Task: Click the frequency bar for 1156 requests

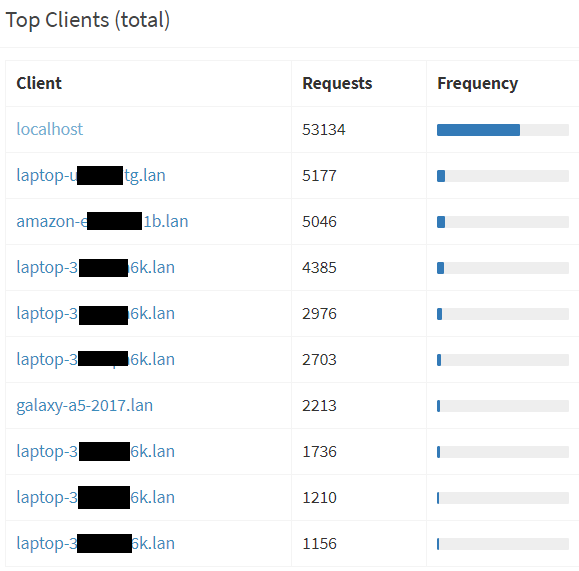Action: [503, 544]
